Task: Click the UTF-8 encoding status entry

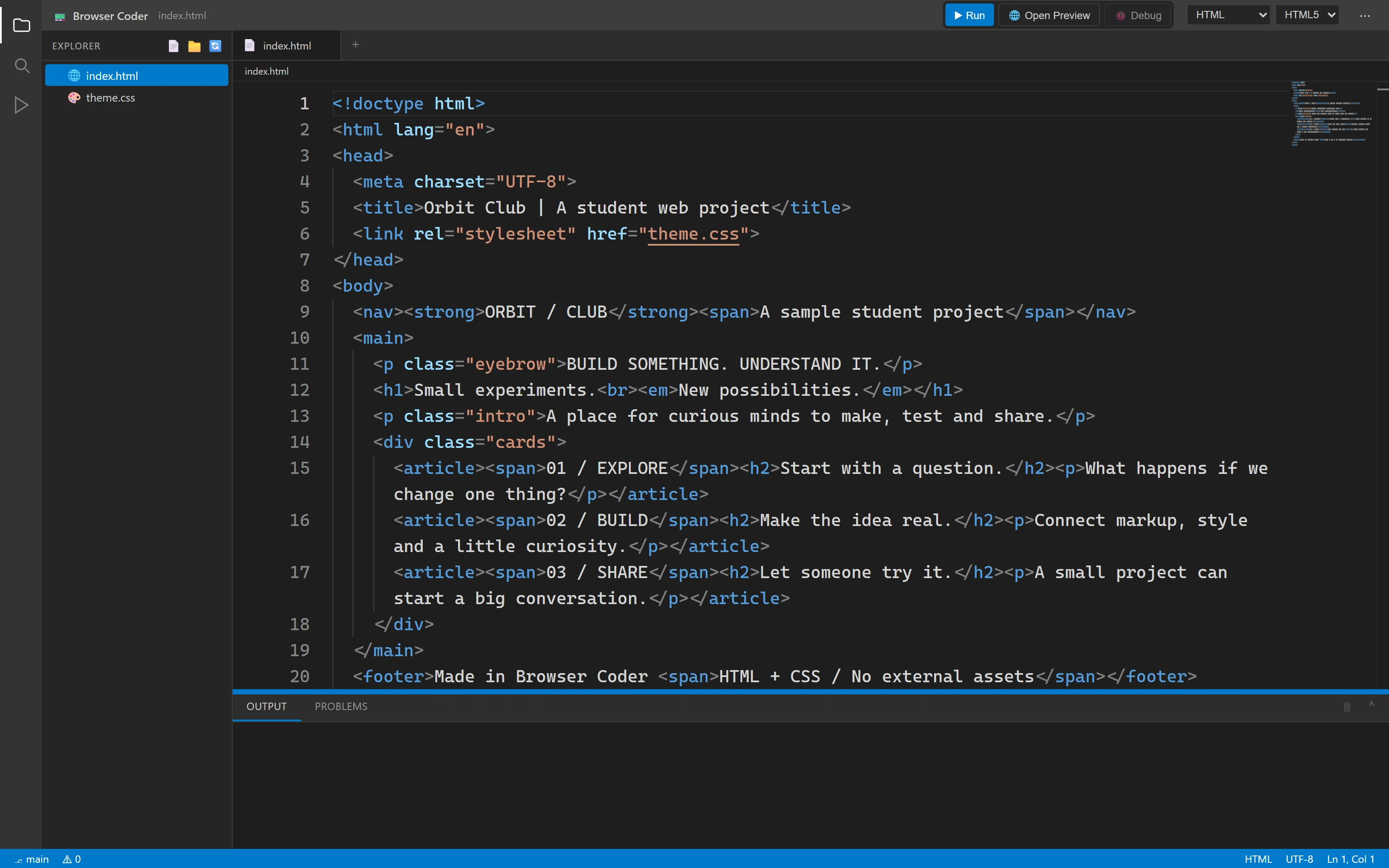Action: coord(1300,859)
